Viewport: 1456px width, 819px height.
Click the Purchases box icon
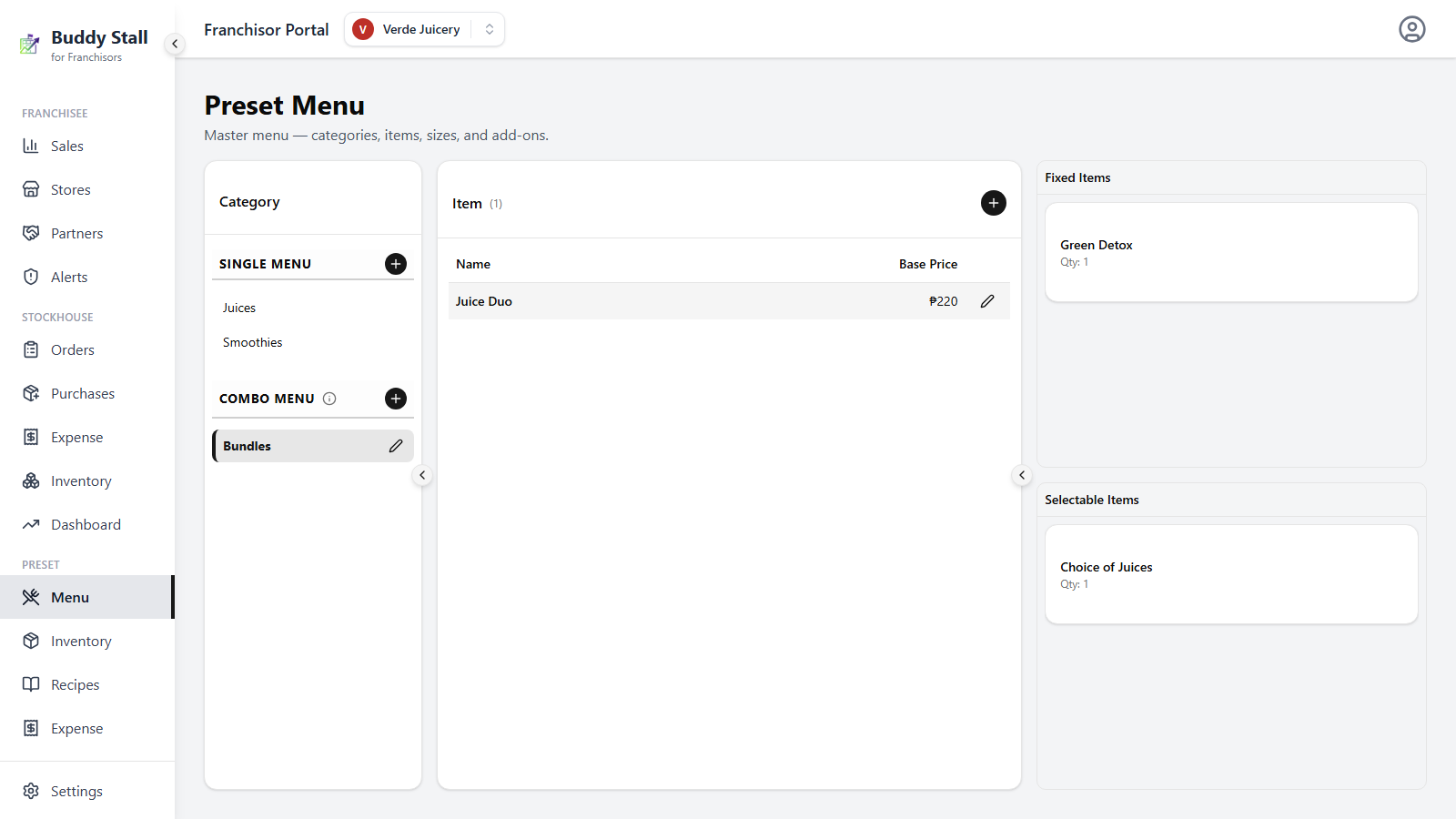click(x=31, y=393)
